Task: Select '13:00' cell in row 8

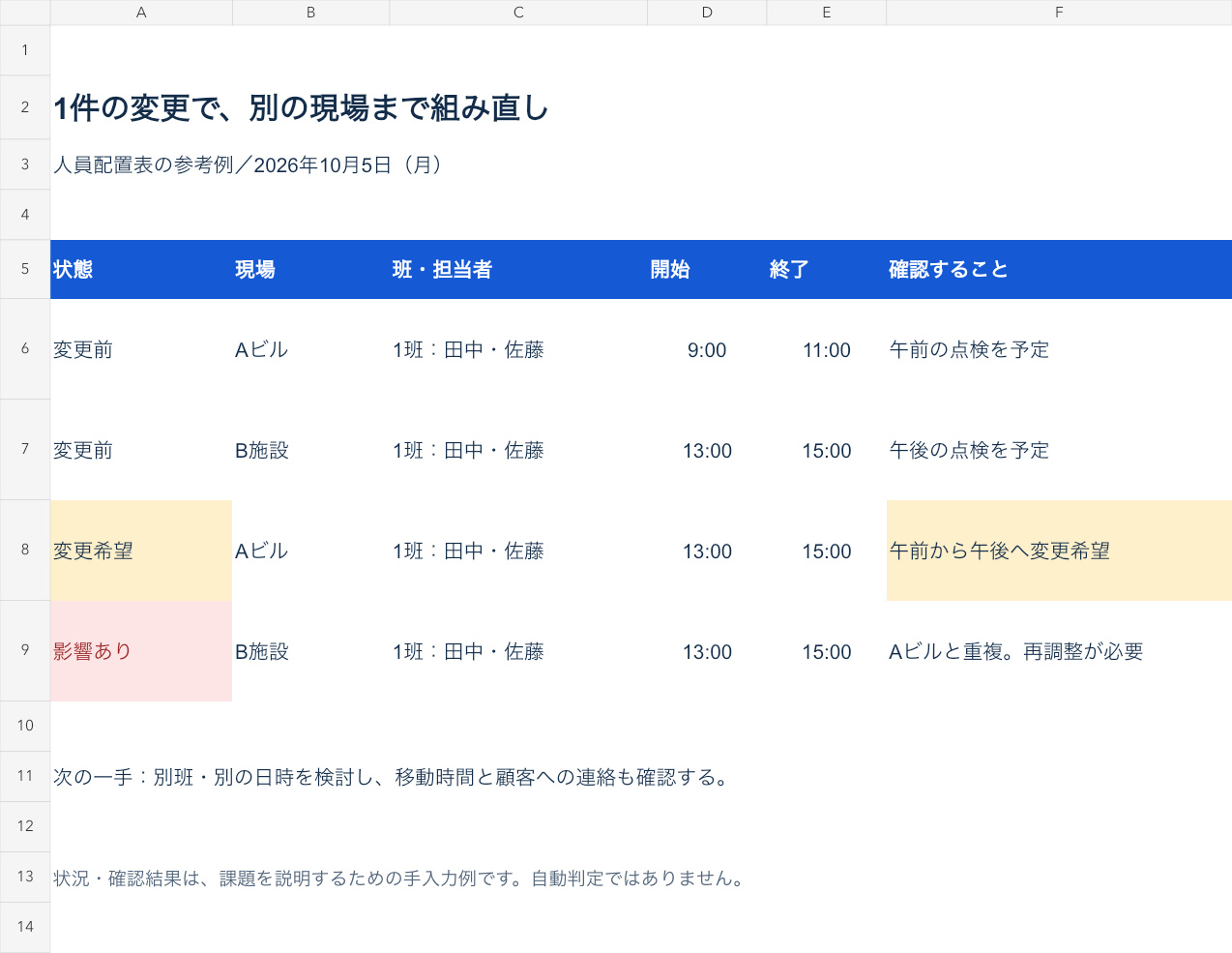Action: coord(707,551)
